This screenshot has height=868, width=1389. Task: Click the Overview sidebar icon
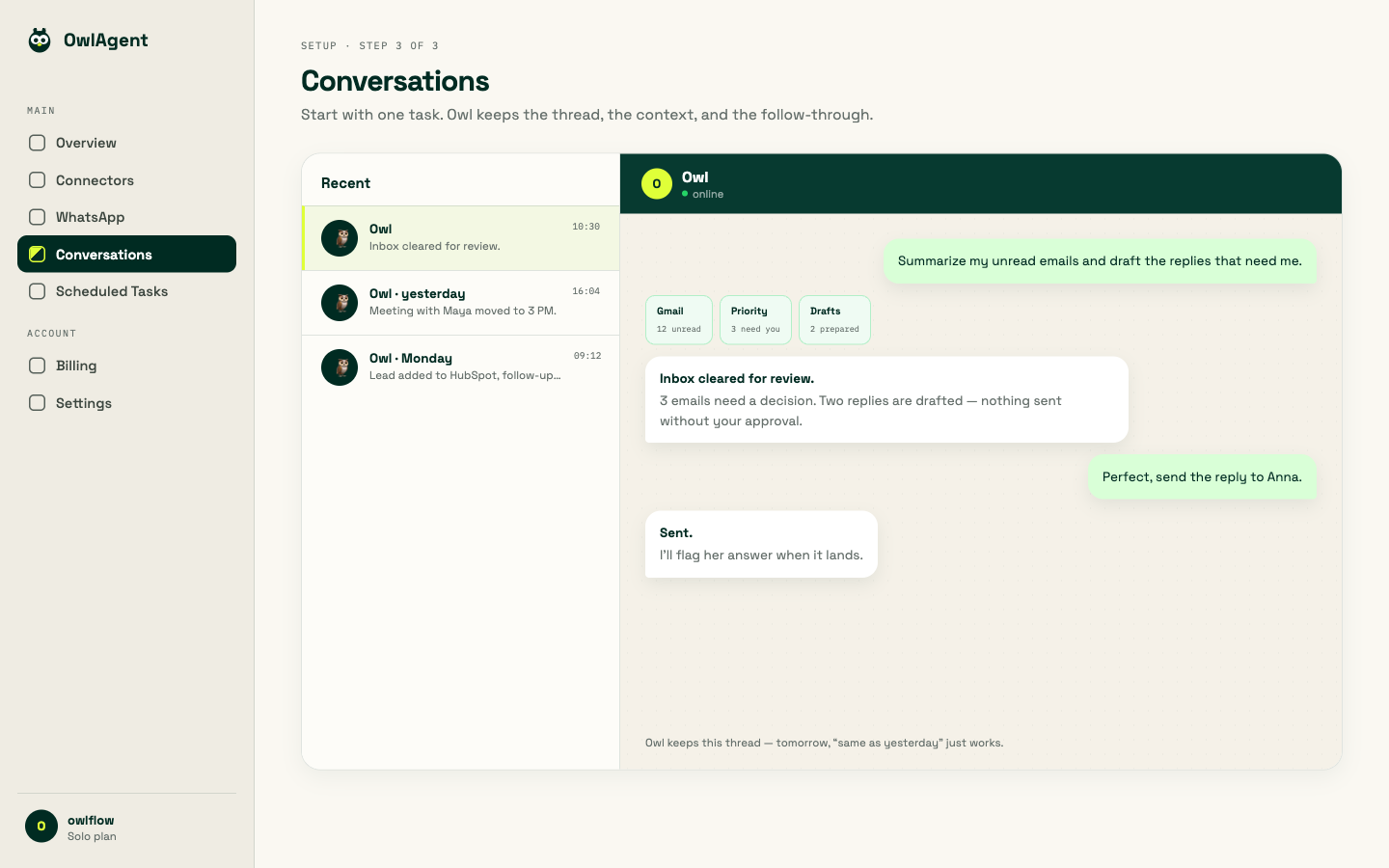tap(38, 143)
